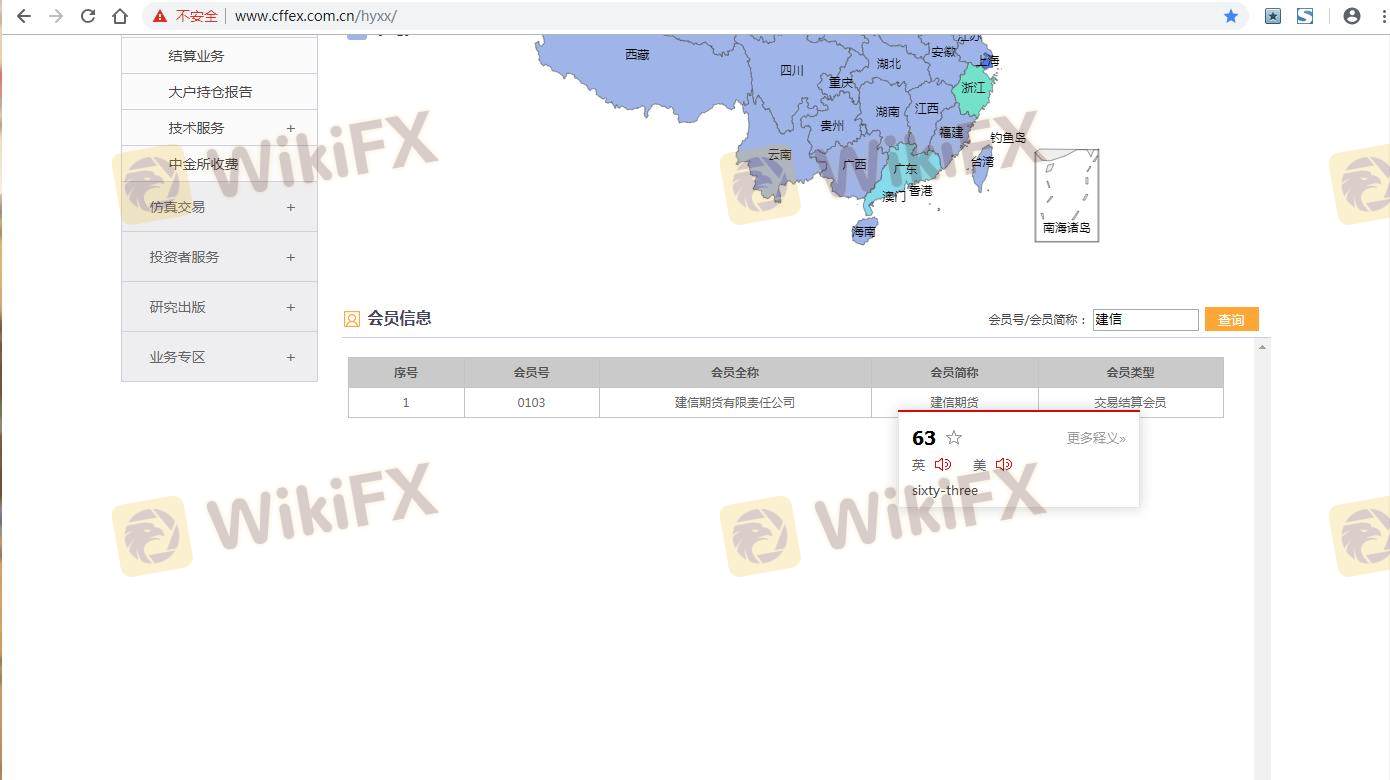Play the British pronunciation speaker icon

[942, 465]
